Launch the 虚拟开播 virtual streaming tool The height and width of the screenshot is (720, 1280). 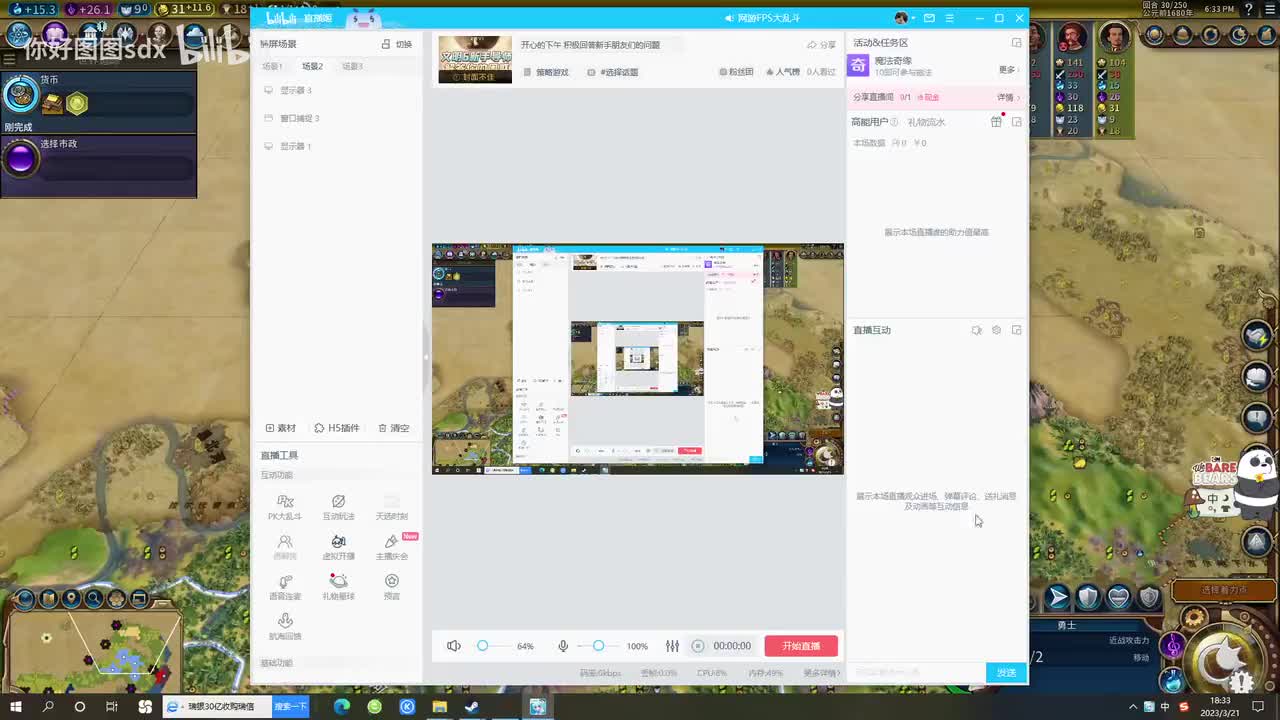(338, 547)
